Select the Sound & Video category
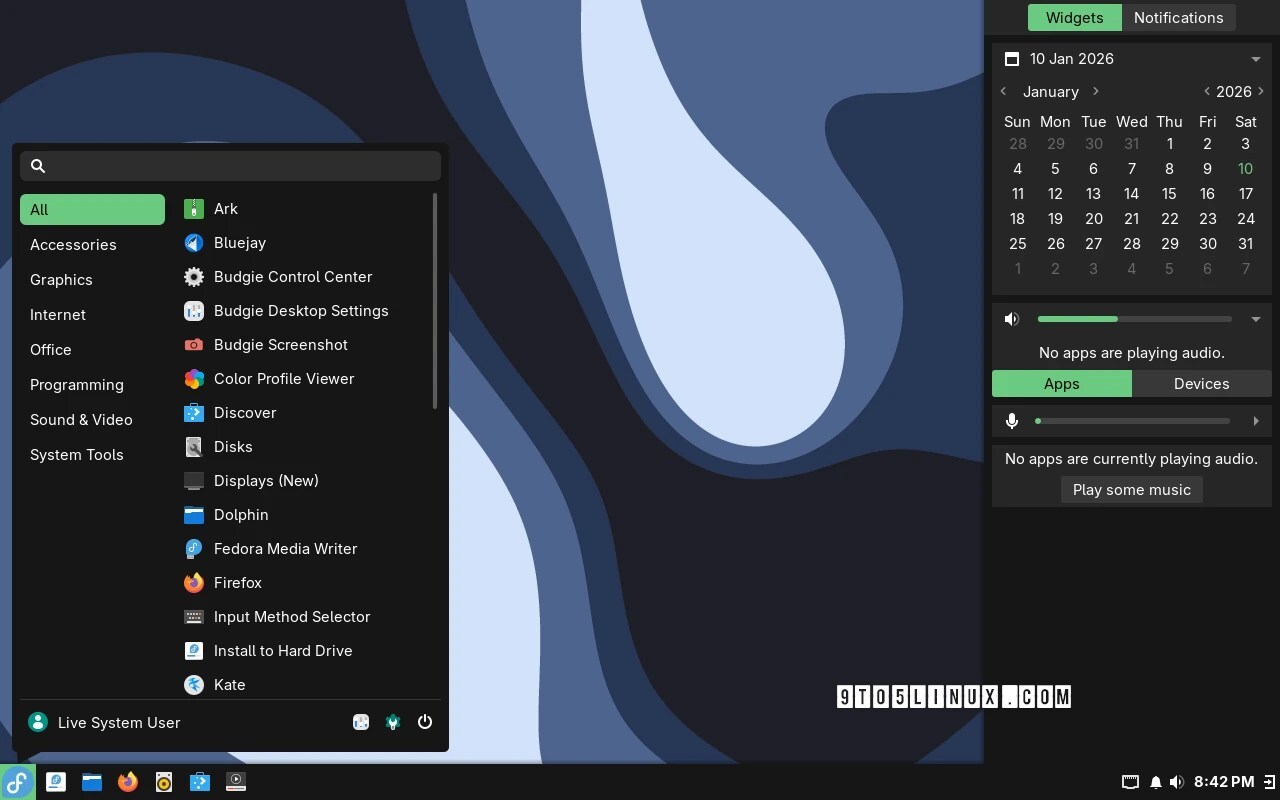 (x=81, y=420)
